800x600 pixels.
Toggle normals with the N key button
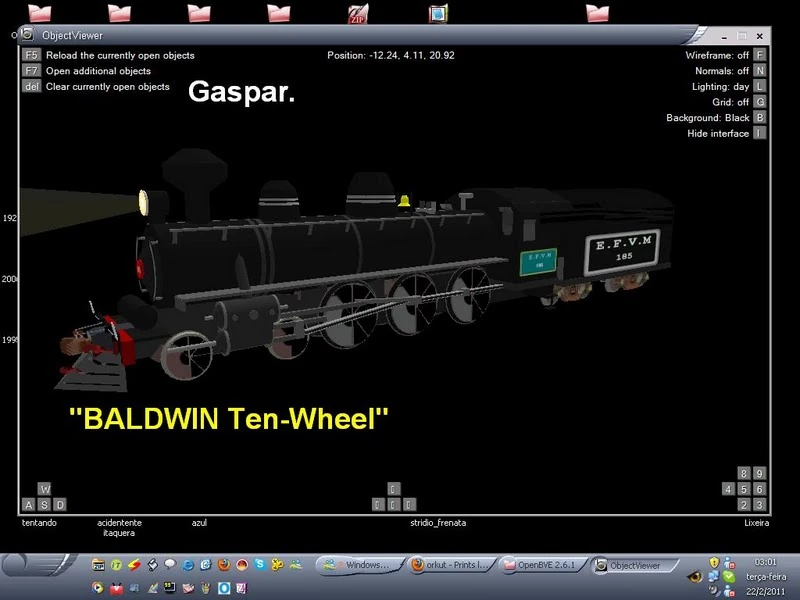pos(760,70)
